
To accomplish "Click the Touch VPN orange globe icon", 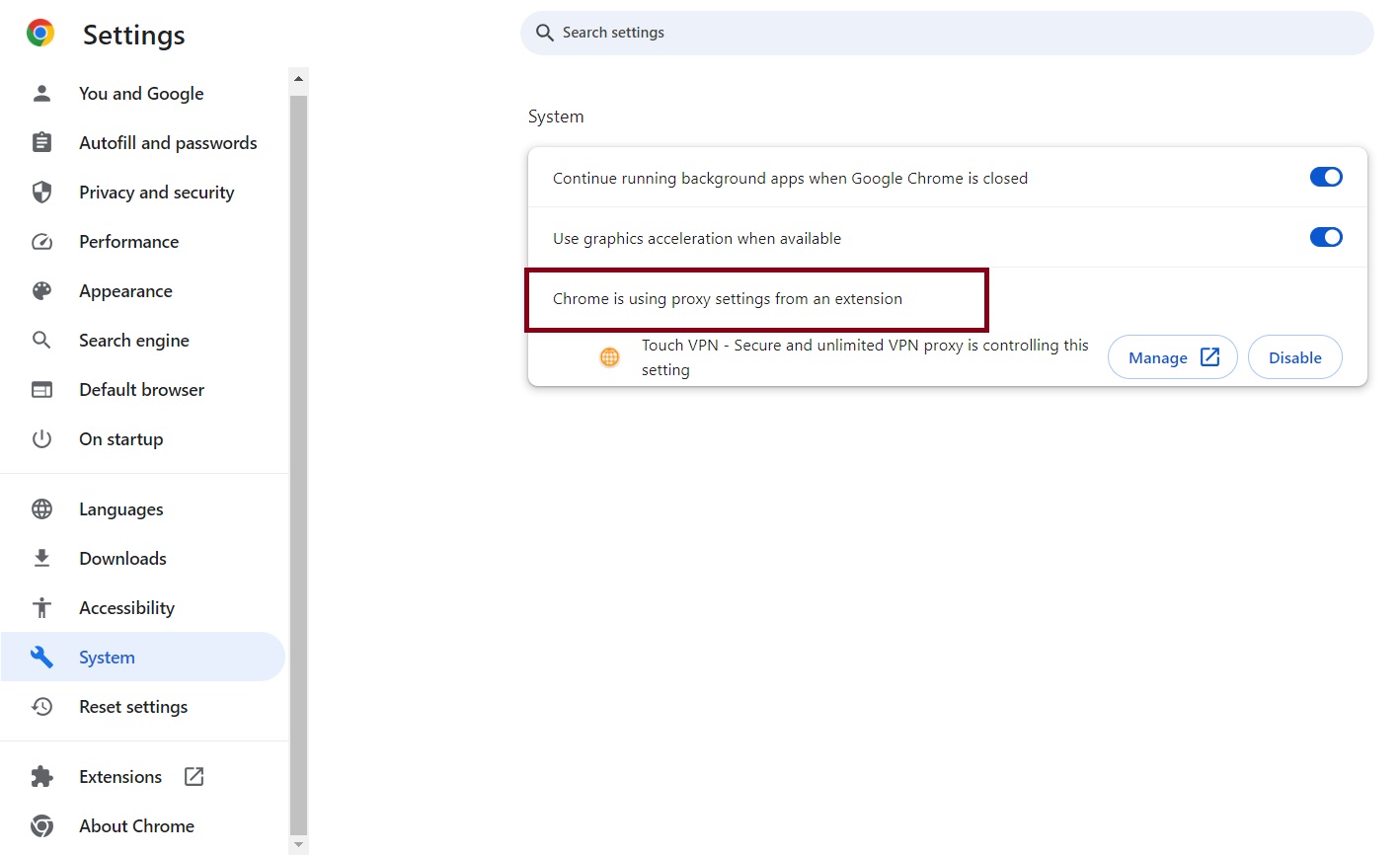I will 610,357.
